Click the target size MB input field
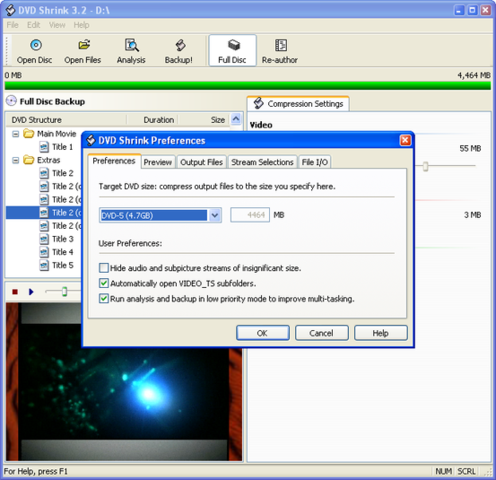 click(x=250, y=215)
